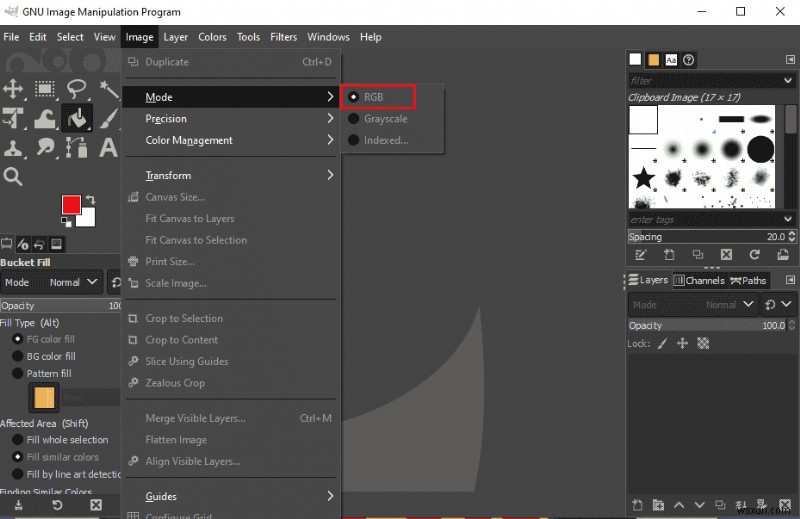Click the Paintbrush tool
800x519 pixels.
click(x=108, y=118)
